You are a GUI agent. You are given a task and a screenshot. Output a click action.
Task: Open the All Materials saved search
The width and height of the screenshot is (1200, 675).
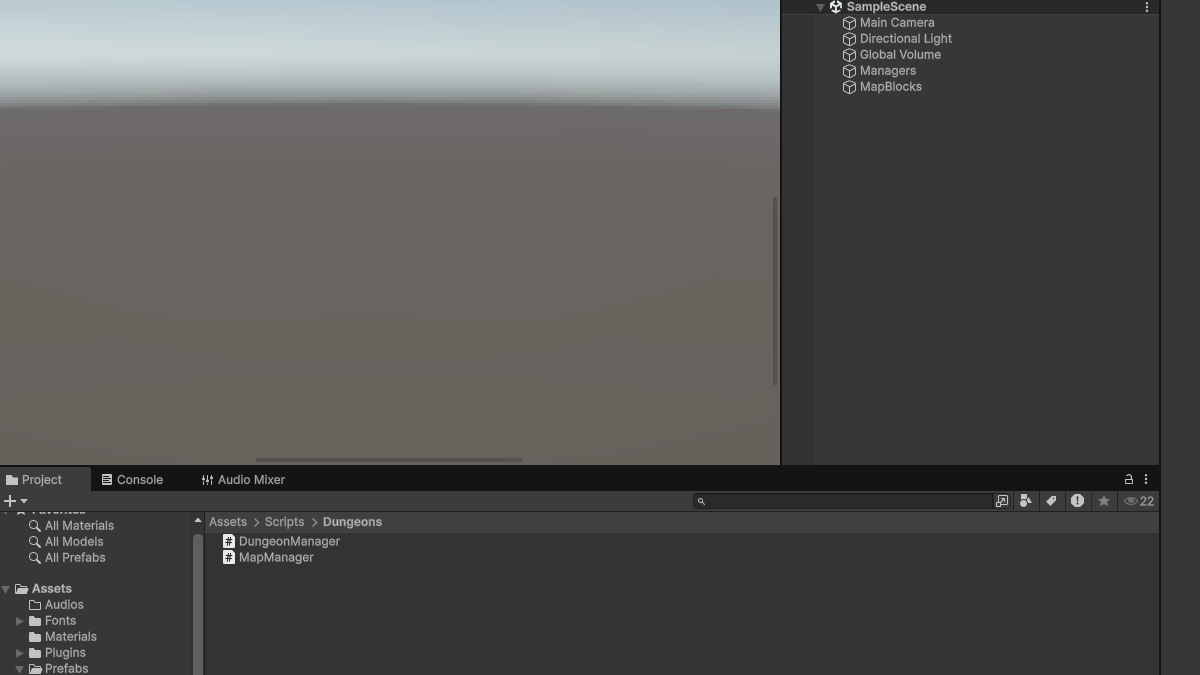tap(79, 525)
